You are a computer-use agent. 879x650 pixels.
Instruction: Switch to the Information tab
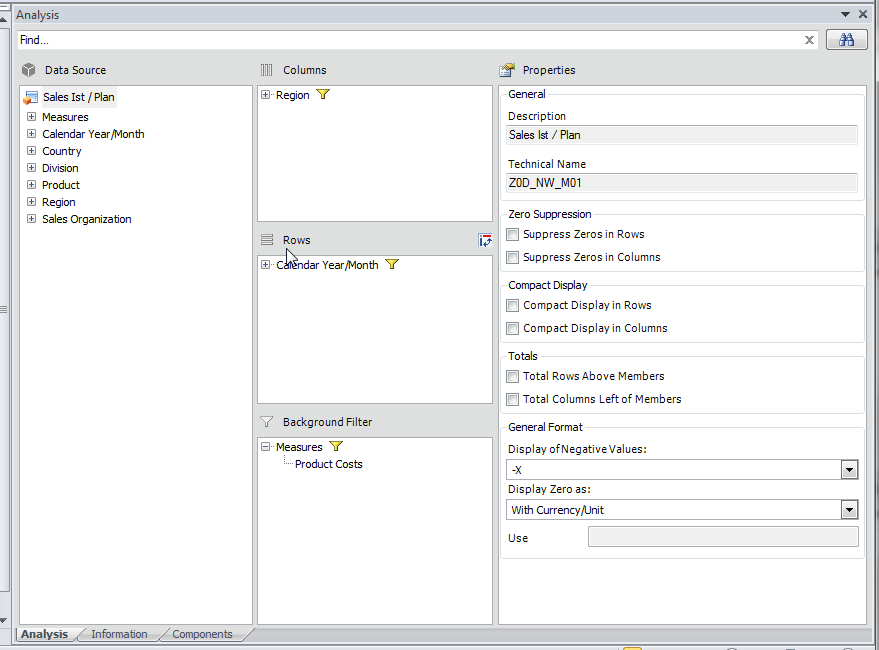tap(119, 634)
